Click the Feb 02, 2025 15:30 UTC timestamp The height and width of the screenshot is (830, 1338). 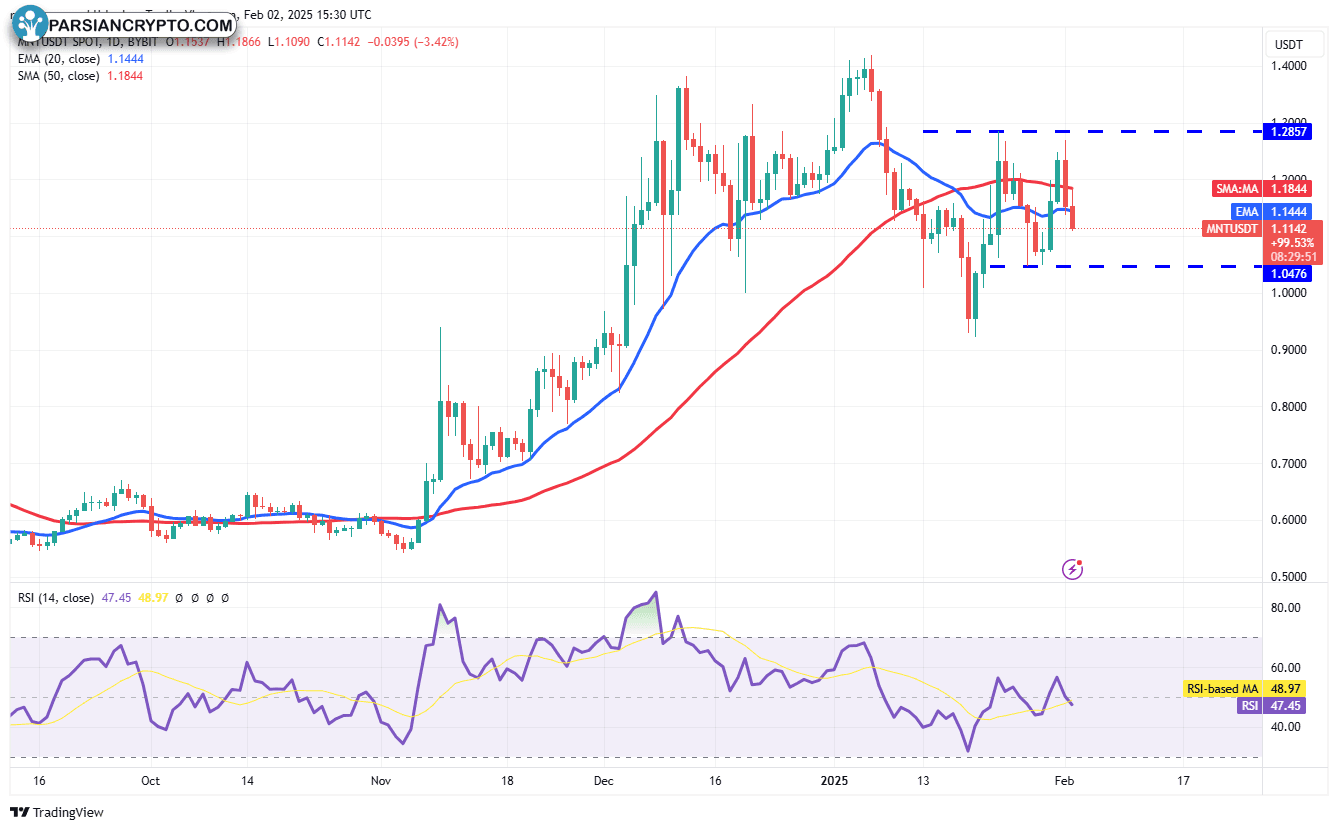point(307,15)
